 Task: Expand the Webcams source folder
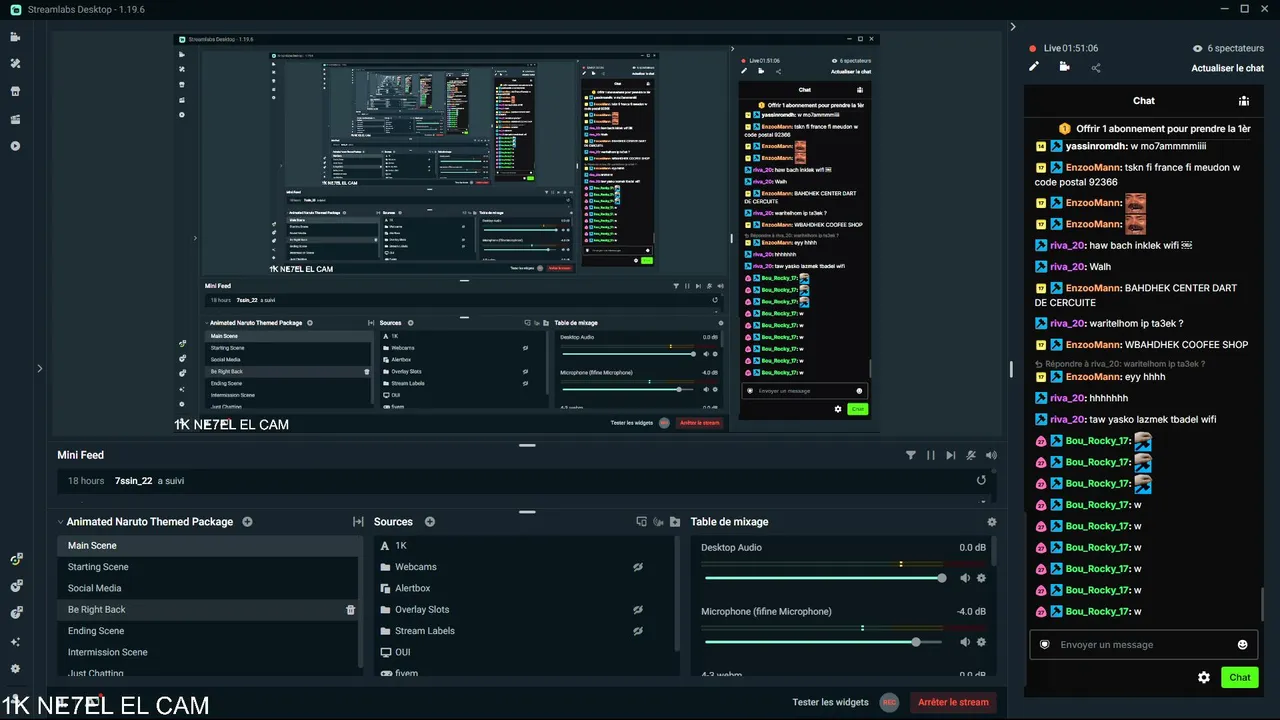click(386, 567)
